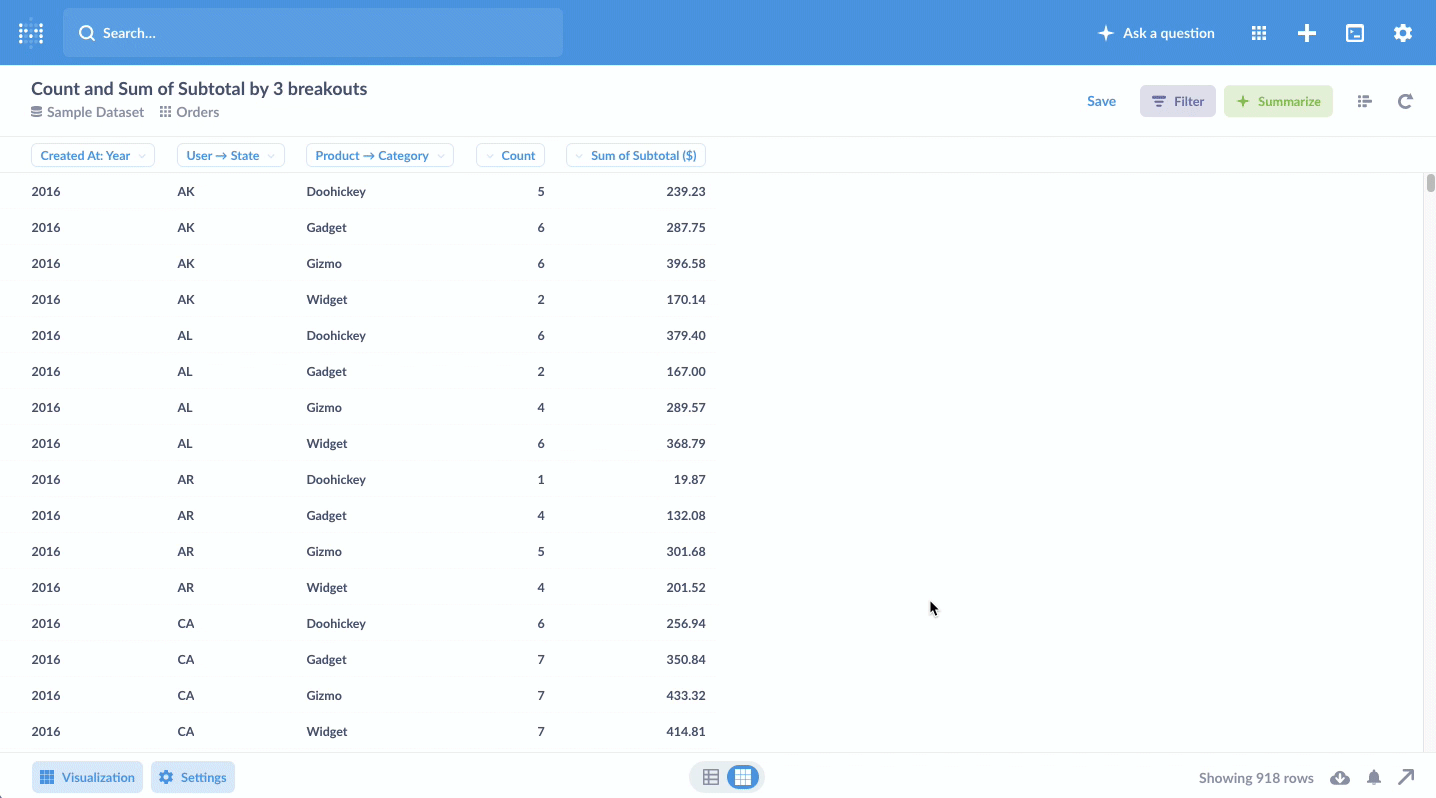Expand the Sum of Subtotal column menu

click(635, 155)
